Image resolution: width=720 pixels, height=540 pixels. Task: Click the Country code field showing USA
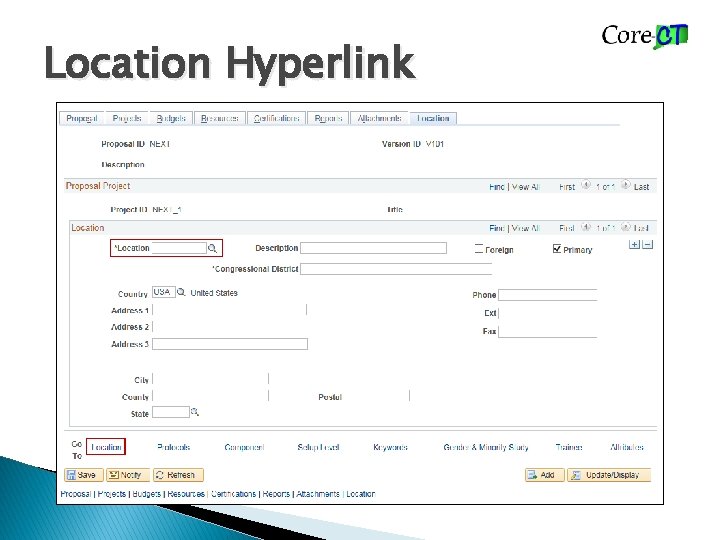(163, 292)
